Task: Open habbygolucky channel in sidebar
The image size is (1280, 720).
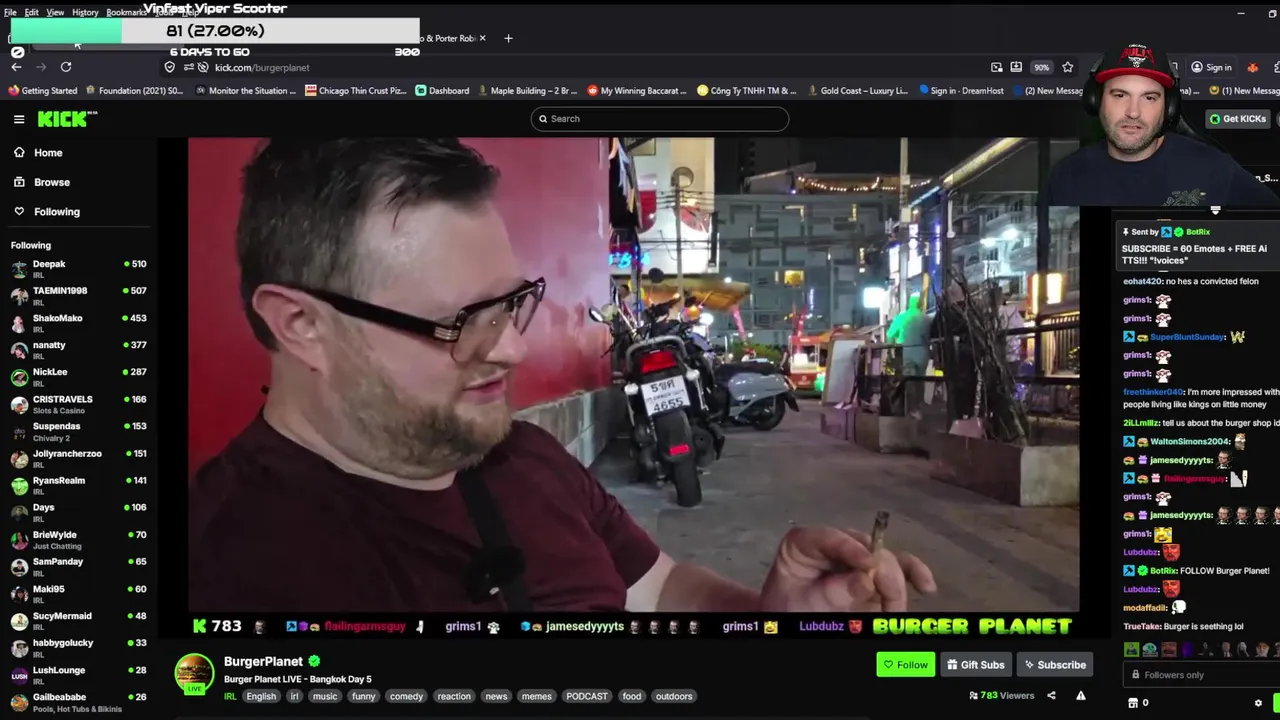Action: (78, 648)
